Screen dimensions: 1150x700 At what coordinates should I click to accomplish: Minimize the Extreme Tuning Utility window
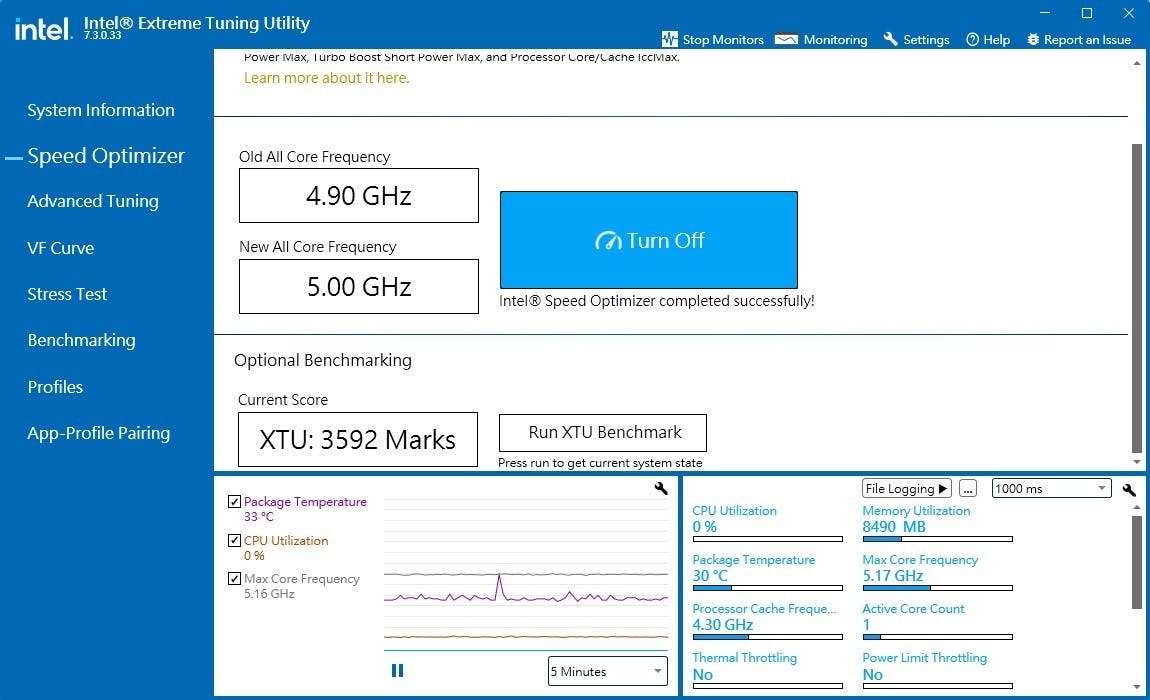(1045, 13)
